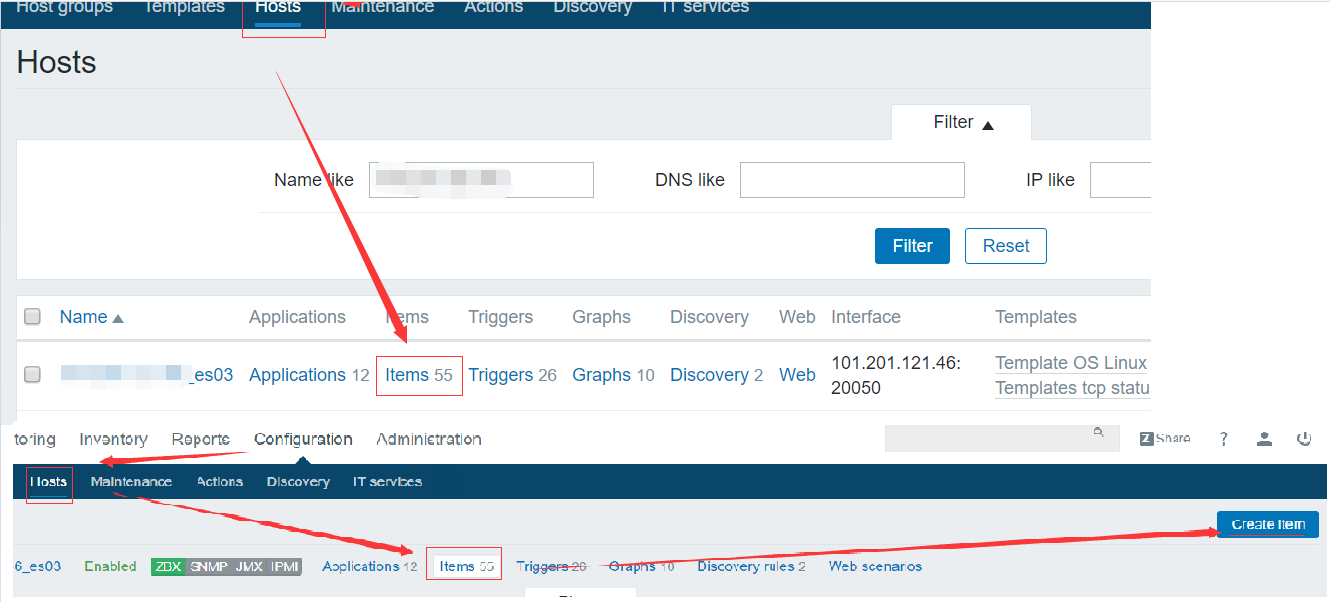Open Templates in the configuration menu
The image size is (1330, 602).
[x=184, y=7]
